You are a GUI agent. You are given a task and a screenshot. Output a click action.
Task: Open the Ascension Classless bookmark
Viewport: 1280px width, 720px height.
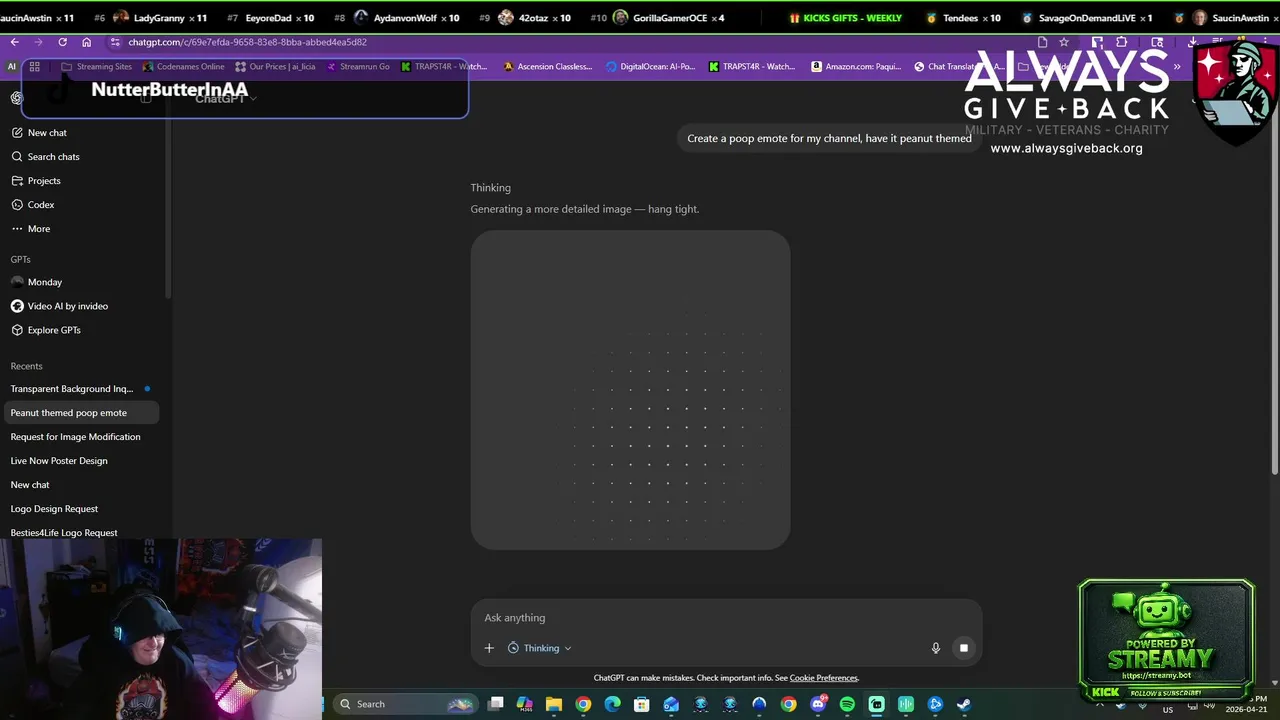coord(547,67)
